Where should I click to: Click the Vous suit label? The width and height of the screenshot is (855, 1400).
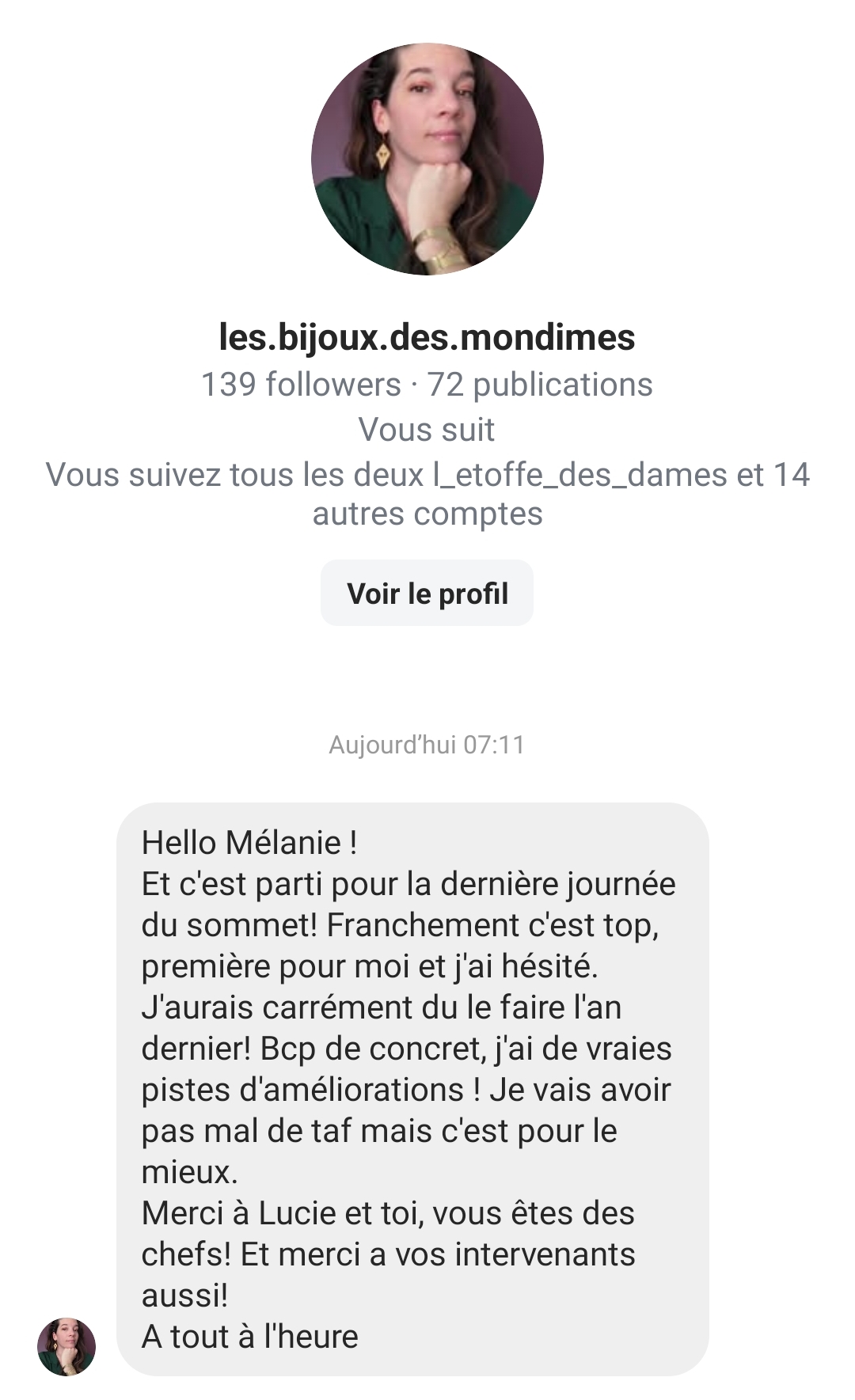coord(427,430)
